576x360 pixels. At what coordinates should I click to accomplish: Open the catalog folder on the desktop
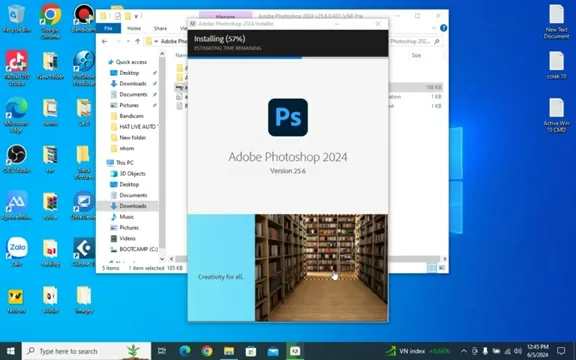point(50,253)
